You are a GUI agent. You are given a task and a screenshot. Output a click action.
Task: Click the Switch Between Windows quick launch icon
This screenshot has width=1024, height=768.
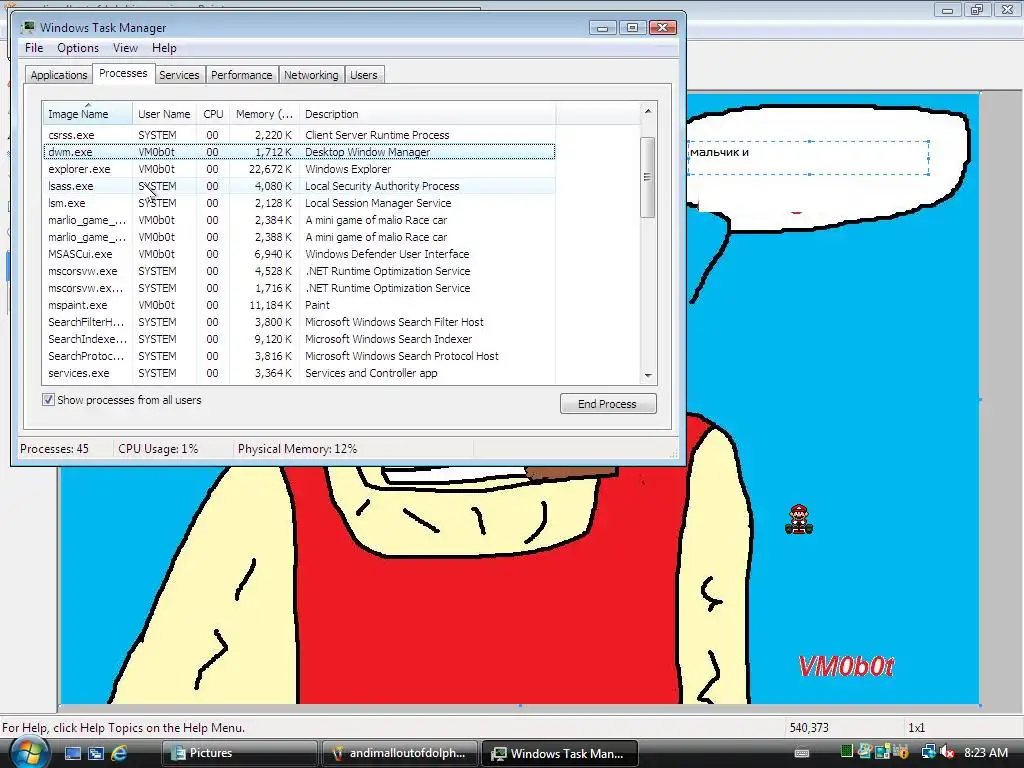click(96, 753)
